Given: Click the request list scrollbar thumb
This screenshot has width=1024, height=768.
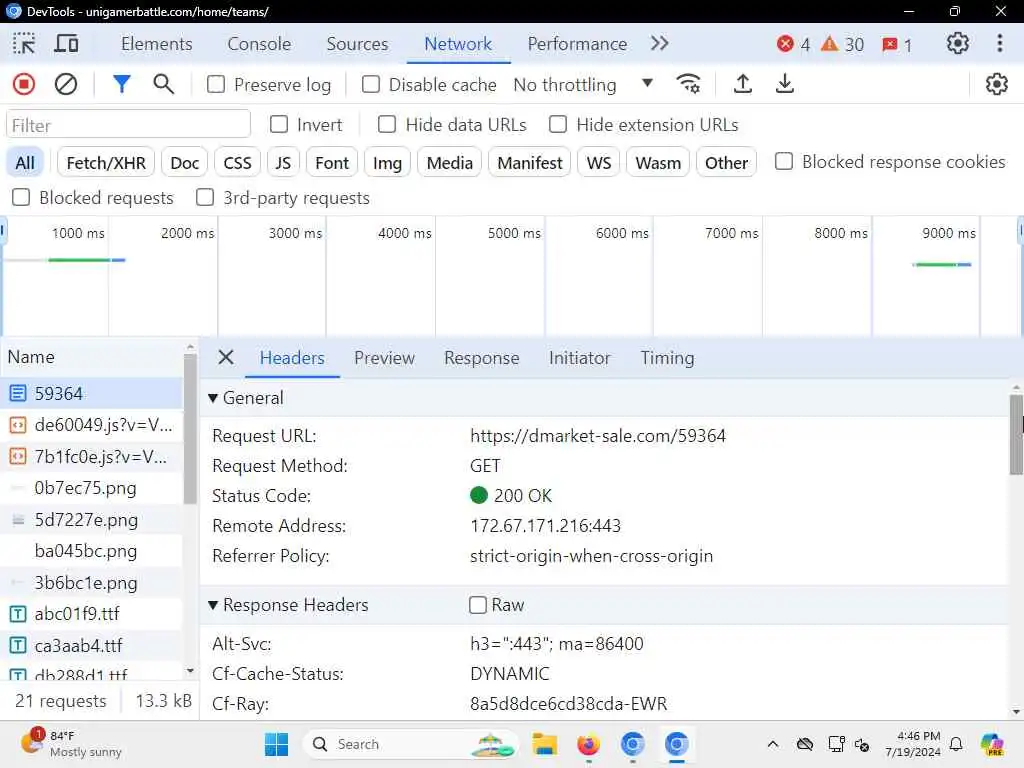Looking at the screenshot, I should point(190,428).
